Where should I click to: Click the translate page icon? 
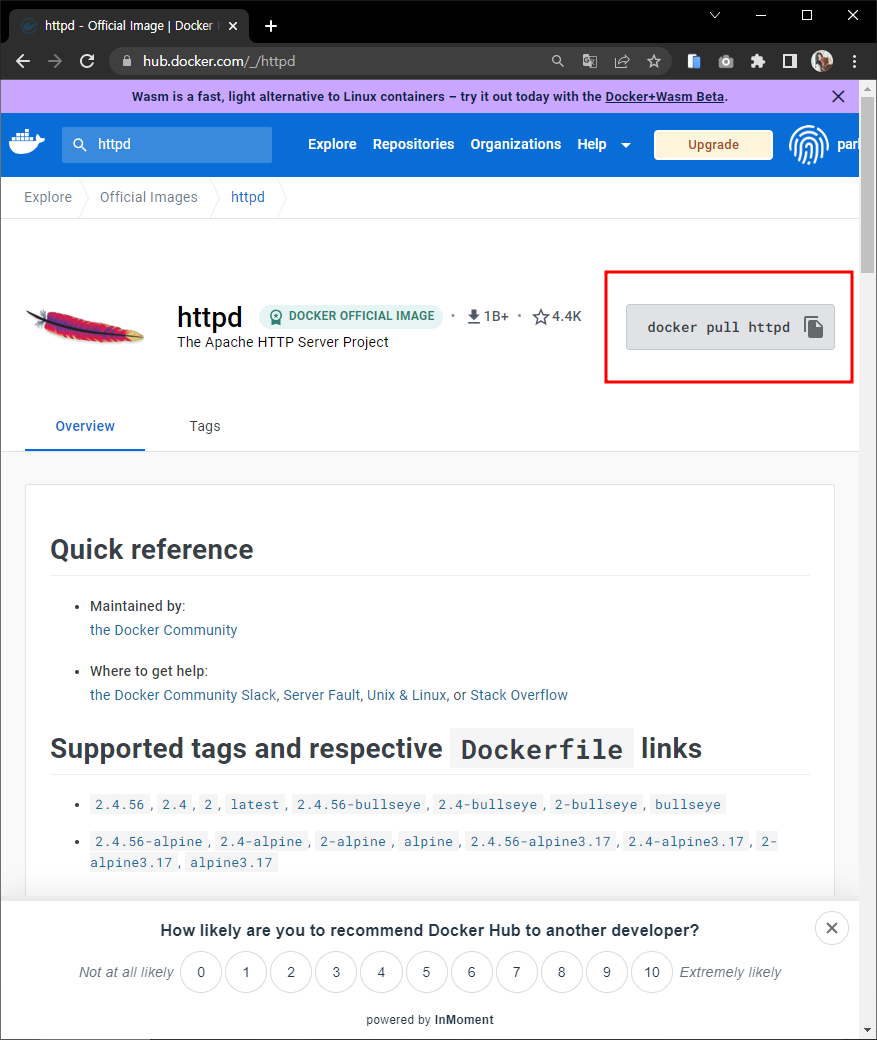tap(590, 61)
